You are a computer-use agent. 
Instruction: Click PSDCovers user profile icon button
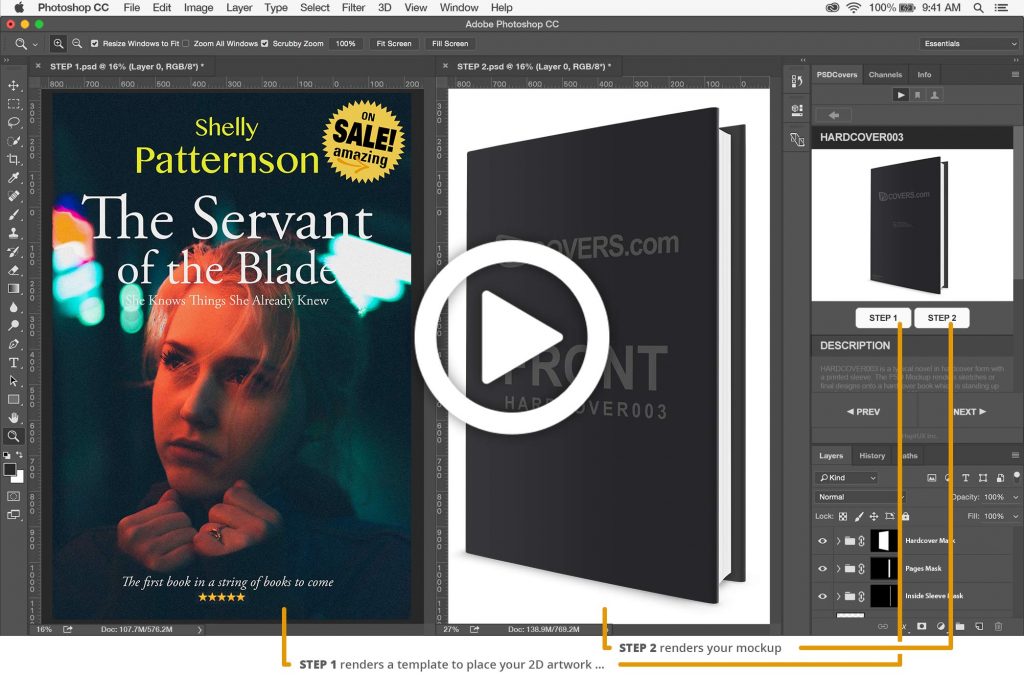[935, 95]
